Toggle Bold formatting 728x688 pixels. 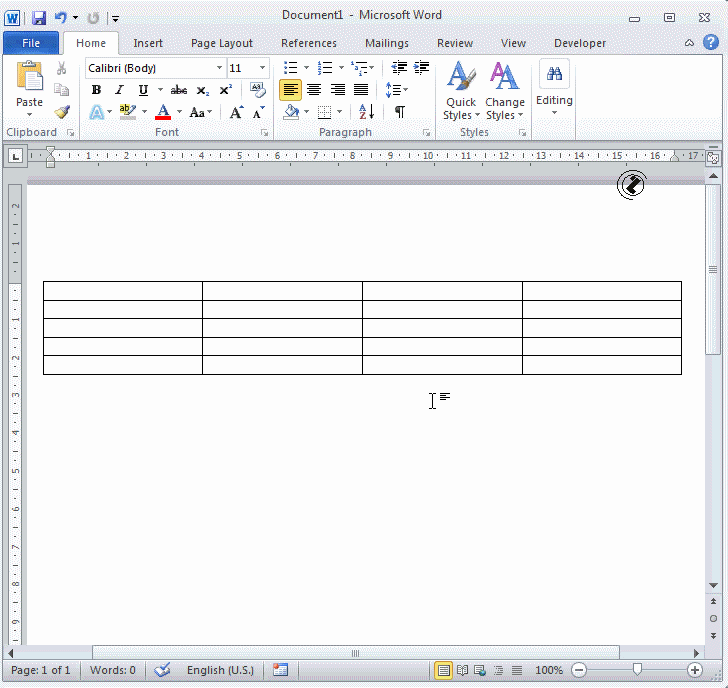(96, 90)
